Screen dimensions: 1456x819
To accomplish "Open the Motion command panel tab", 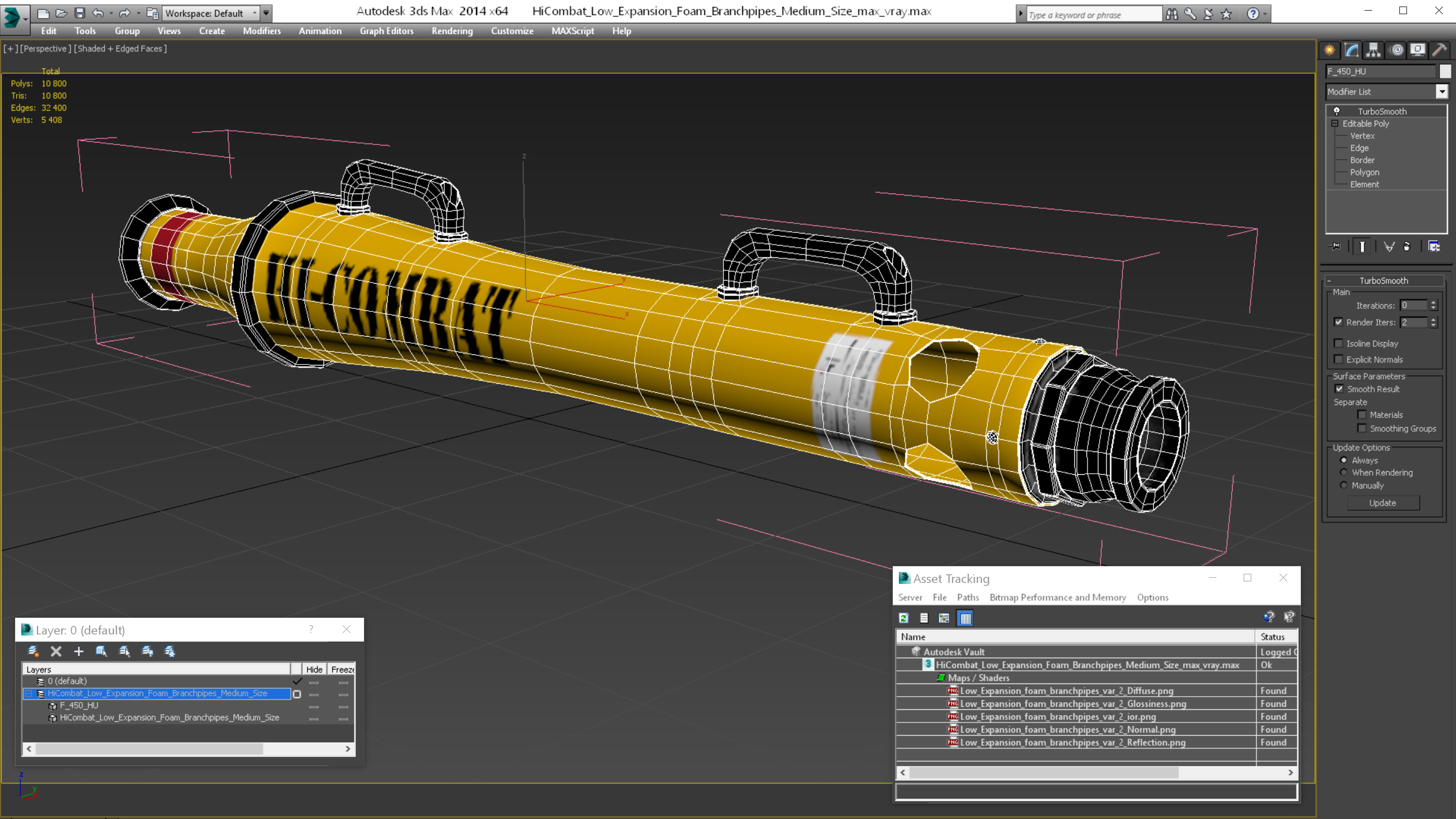I will point(1396,51).
